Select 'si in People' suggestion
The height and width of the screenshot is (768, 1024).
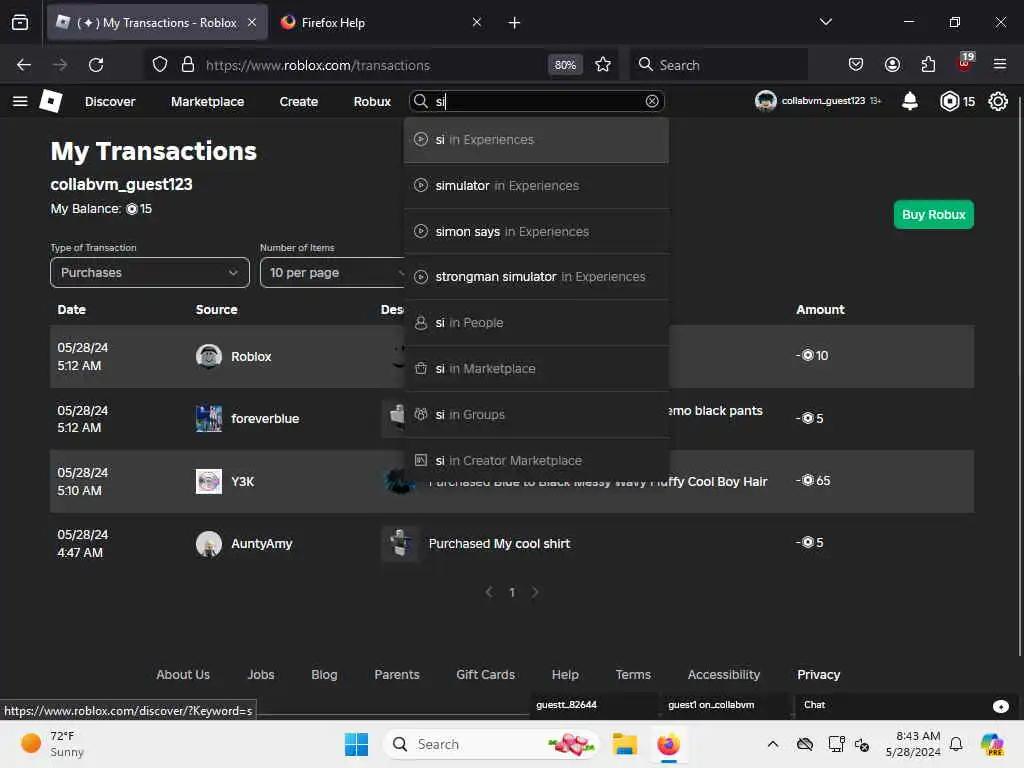(536, 323)
